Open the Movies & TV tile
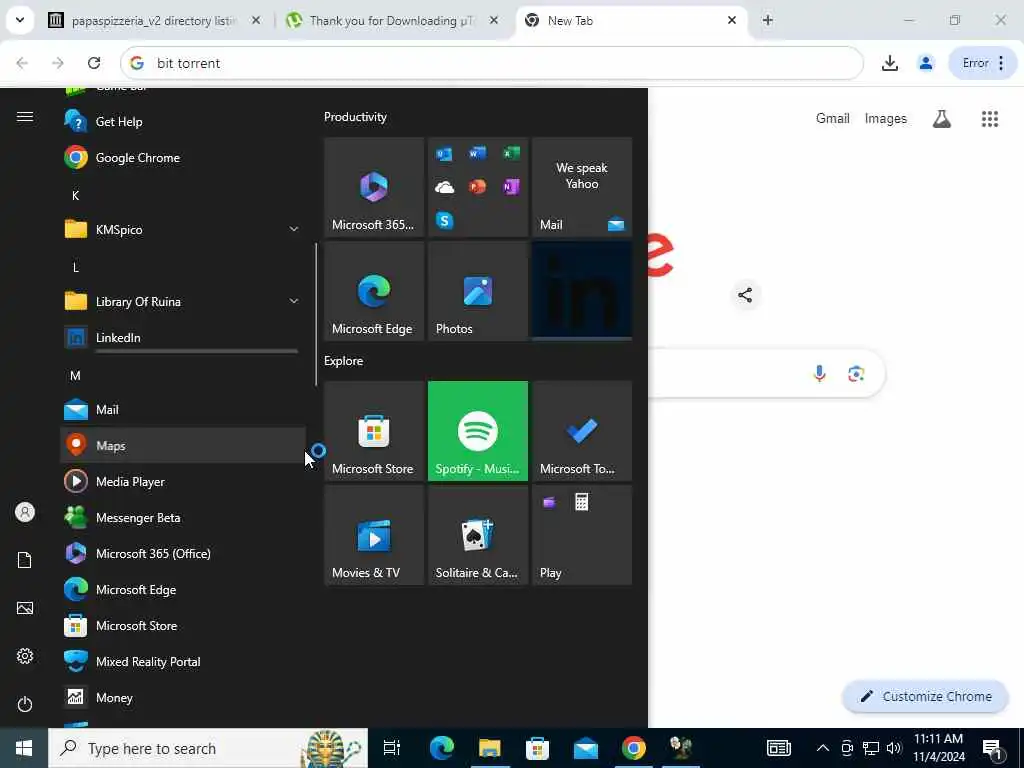This screenshot has height=768, width=1024. (374, 535)
